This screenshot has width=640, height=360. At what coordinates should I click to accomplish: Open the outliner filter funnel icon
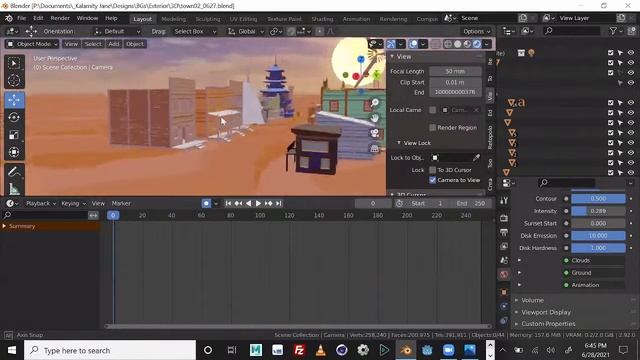[613, 31]
